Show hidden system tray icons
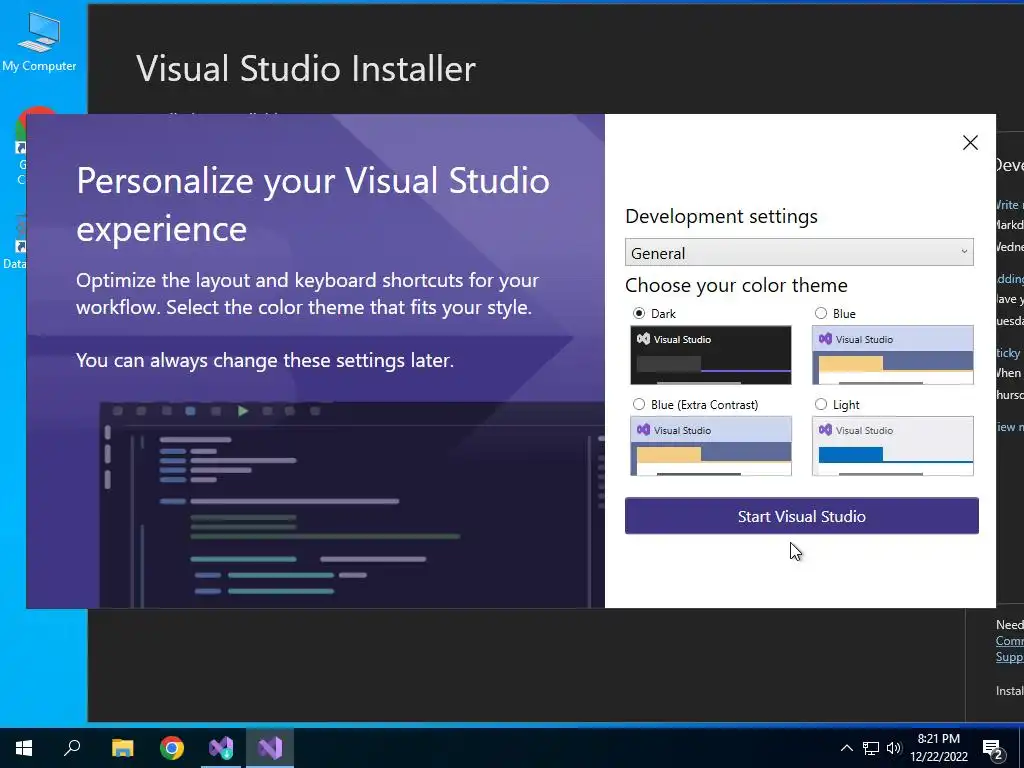 coord(846,748)
